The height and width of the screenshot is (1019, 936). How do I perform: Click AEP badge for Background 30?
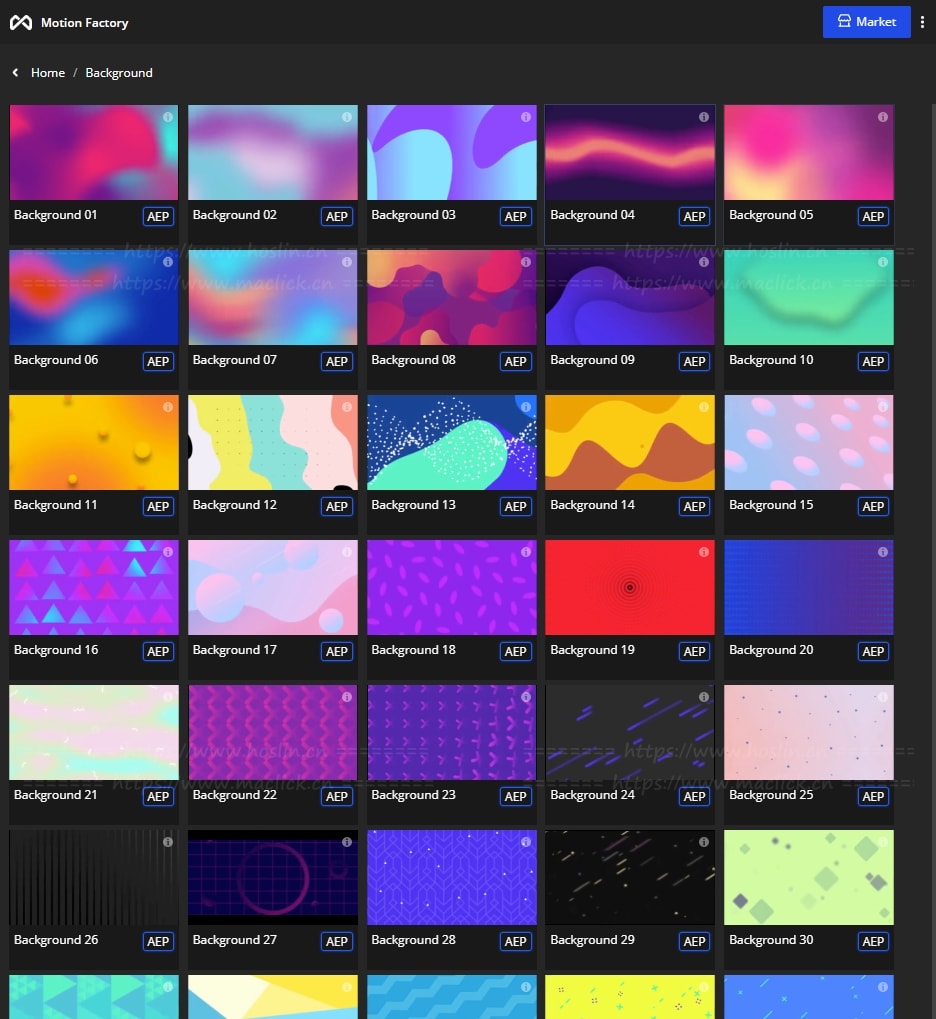click(x=873, y=941)
